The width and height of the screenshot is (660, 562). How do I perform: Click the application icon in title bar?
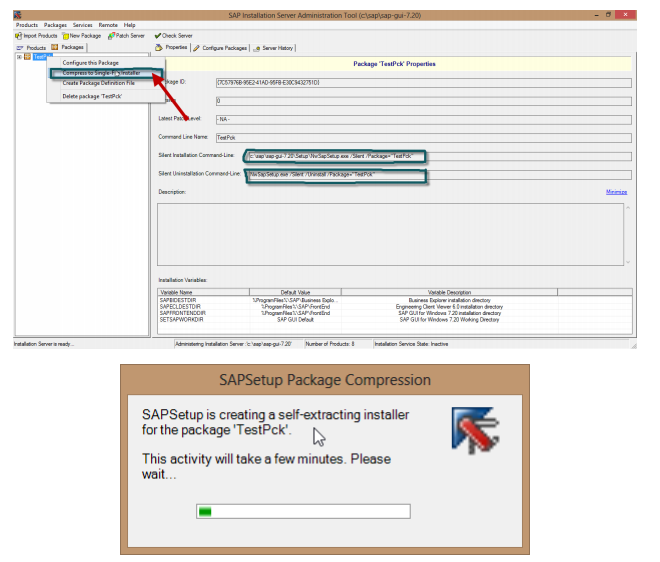[x=18, y=15]
